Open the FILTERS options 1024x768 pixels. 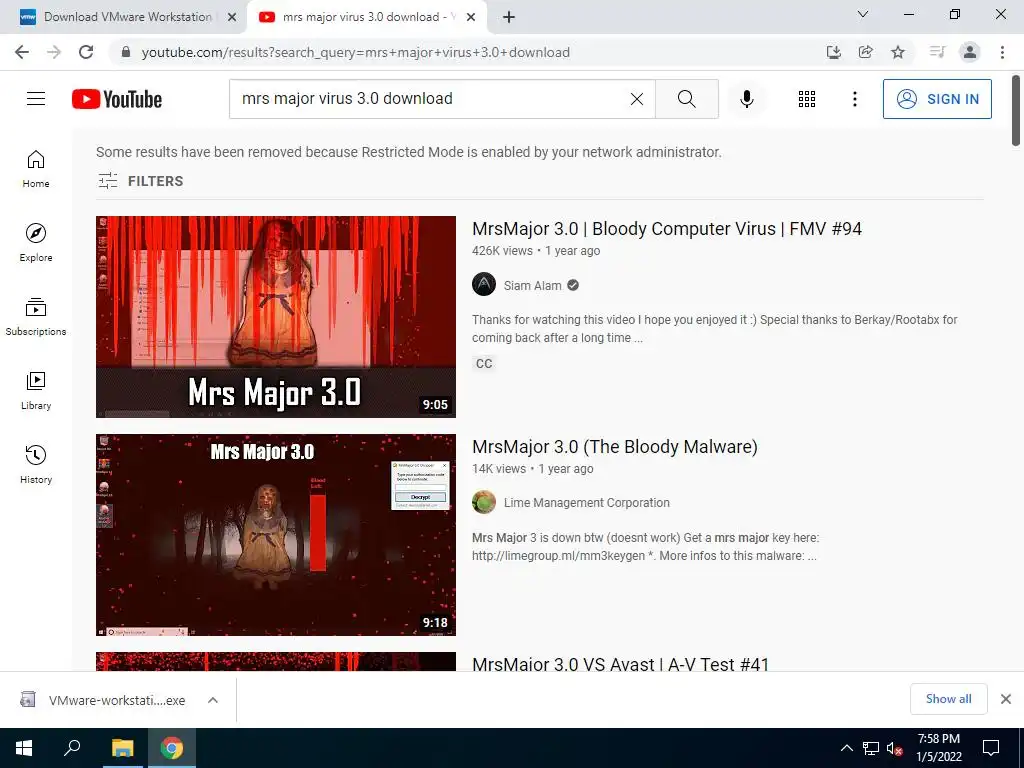pyautogui.click(x=140, y=181)
